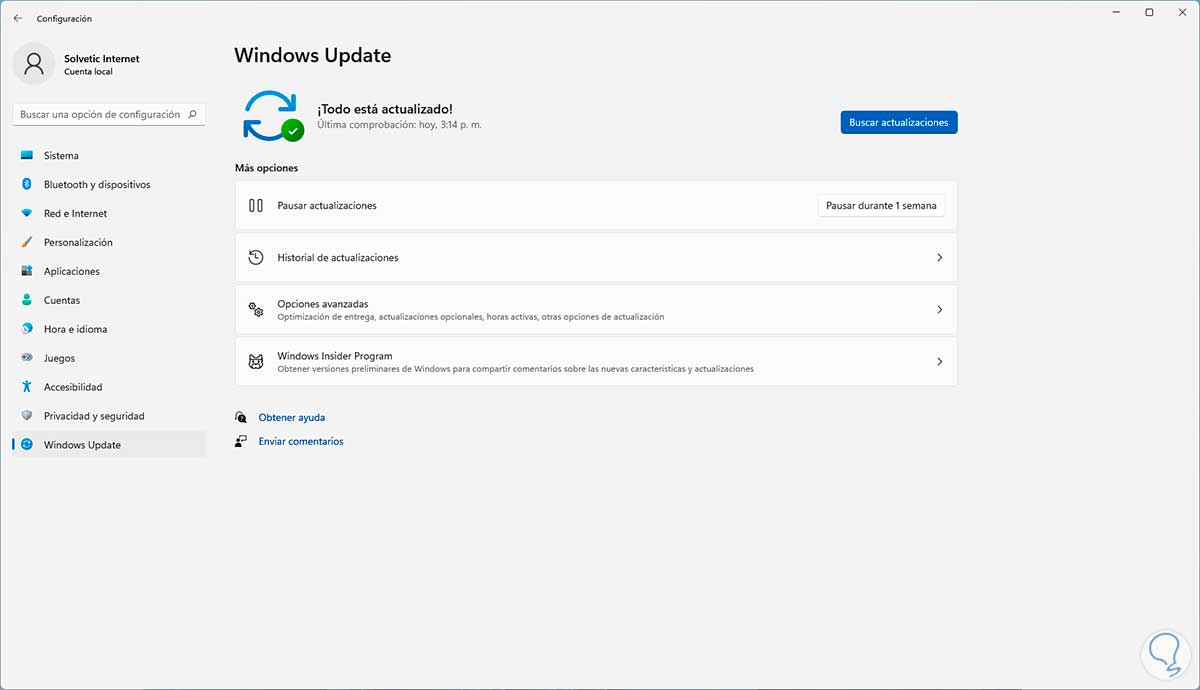Open Historial de actualizaciones row
Image resolution: width=1200 pixels, height=690 pixels.
click(x=596, y=258)
